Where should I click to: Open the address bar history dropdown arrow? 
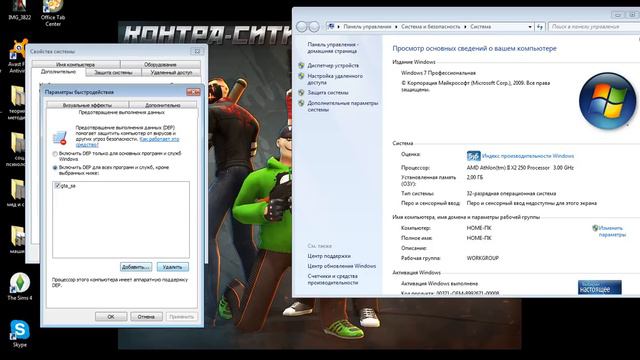point(530,27)
